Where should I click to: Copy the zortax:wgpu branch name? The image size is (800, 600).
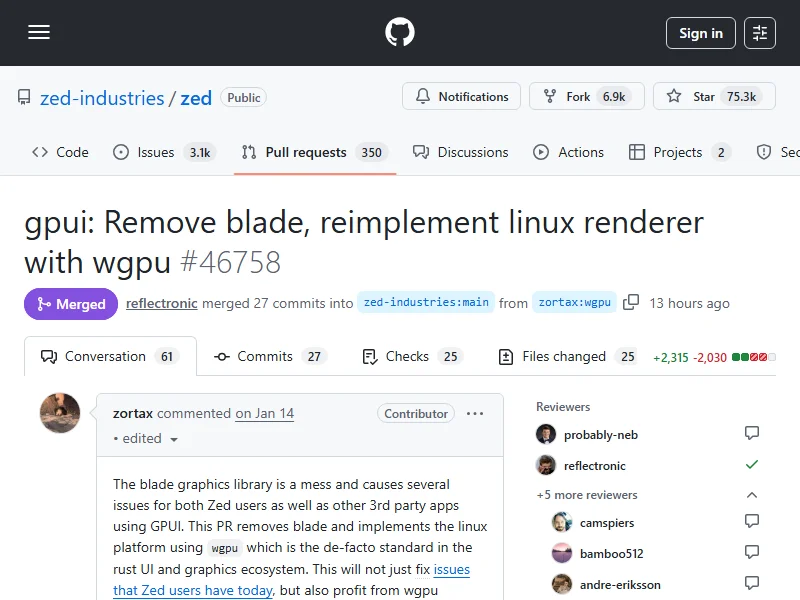click(631, 303)
